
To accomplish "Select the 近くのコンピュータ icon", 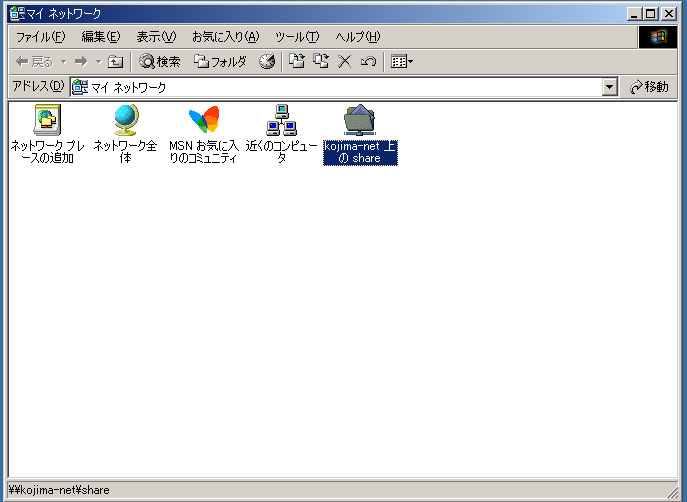I will pyautogui.click(x=282, y=120).
